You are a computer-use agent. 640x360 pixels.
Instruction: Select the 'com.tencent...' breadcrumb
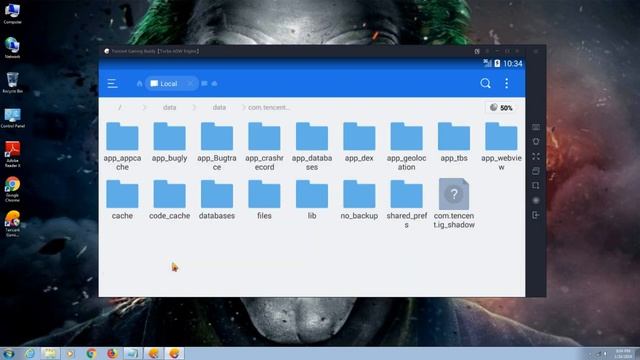click(269, 107)
